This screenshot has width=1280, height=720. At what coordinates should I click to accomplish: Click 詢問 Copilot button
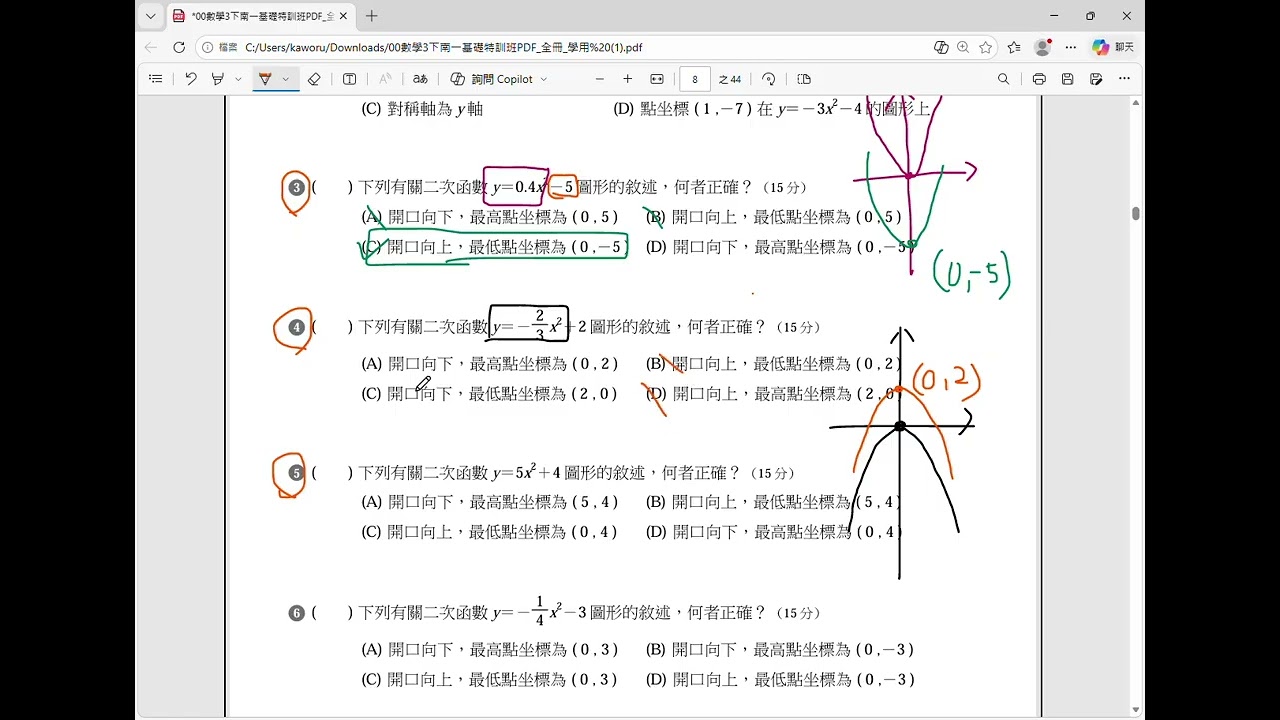point(491,79)
